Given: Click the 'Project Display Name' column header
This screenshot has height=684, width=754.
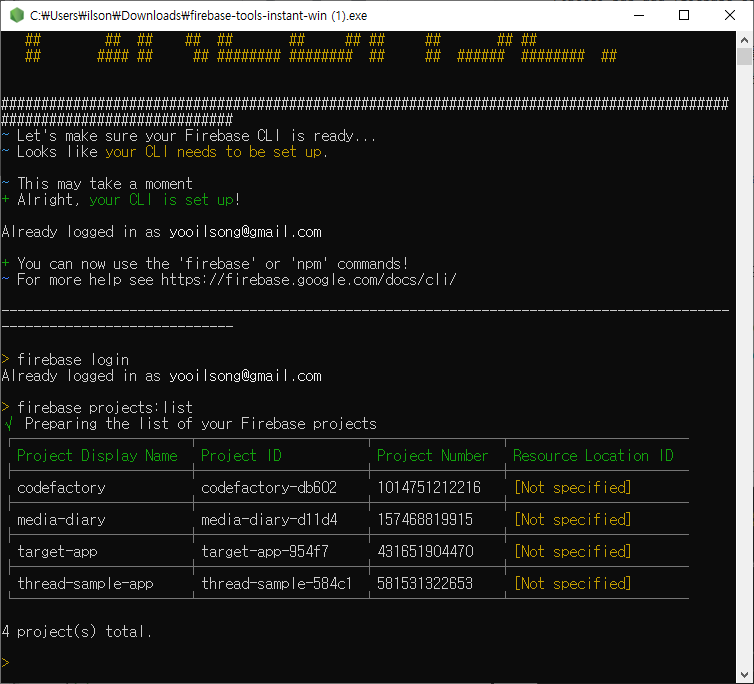Looking at the screenshot, I should (97, 455).
